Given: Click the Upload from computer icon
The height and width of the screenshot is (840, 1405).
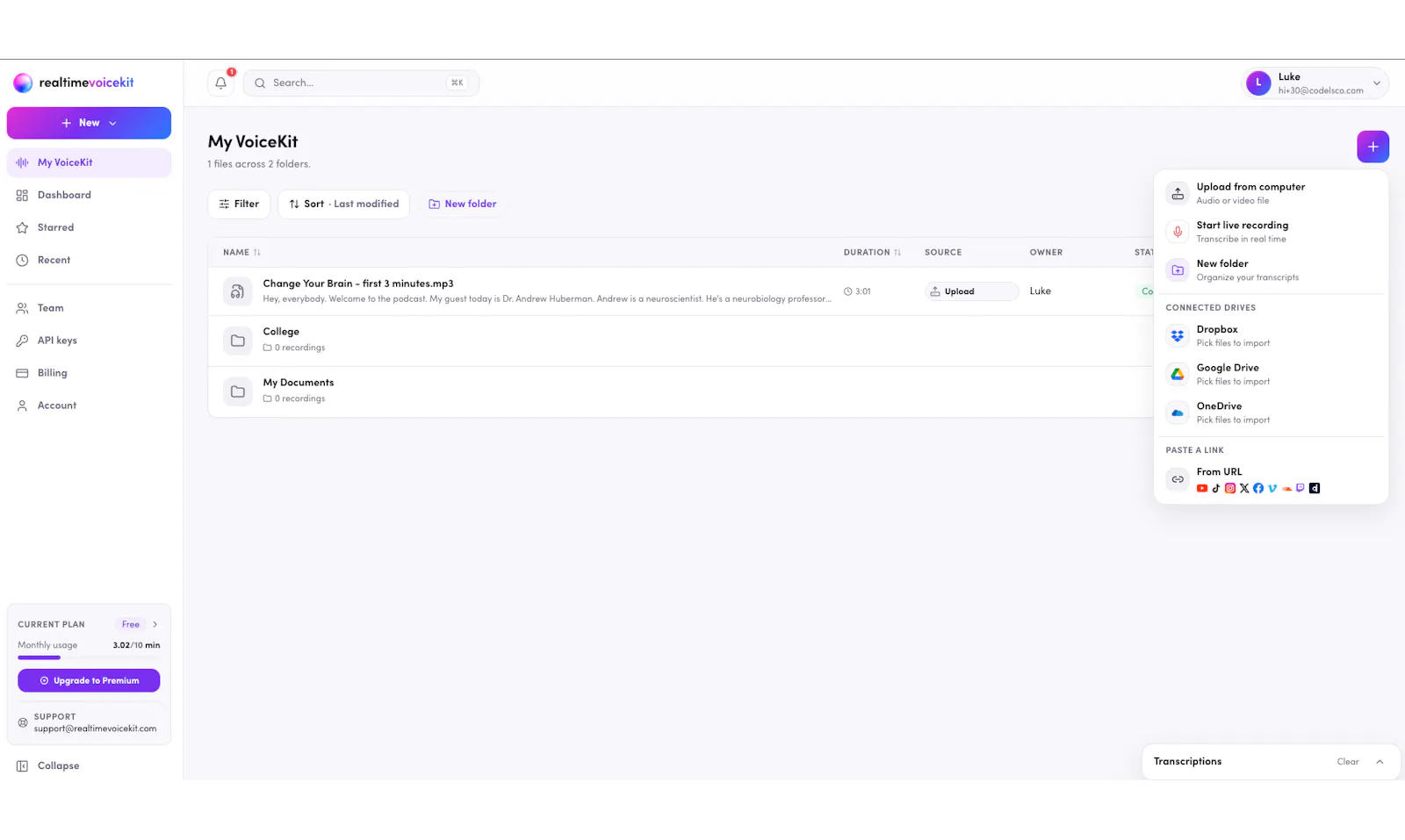Looking at the screenshot, I should click(1178, 193).
